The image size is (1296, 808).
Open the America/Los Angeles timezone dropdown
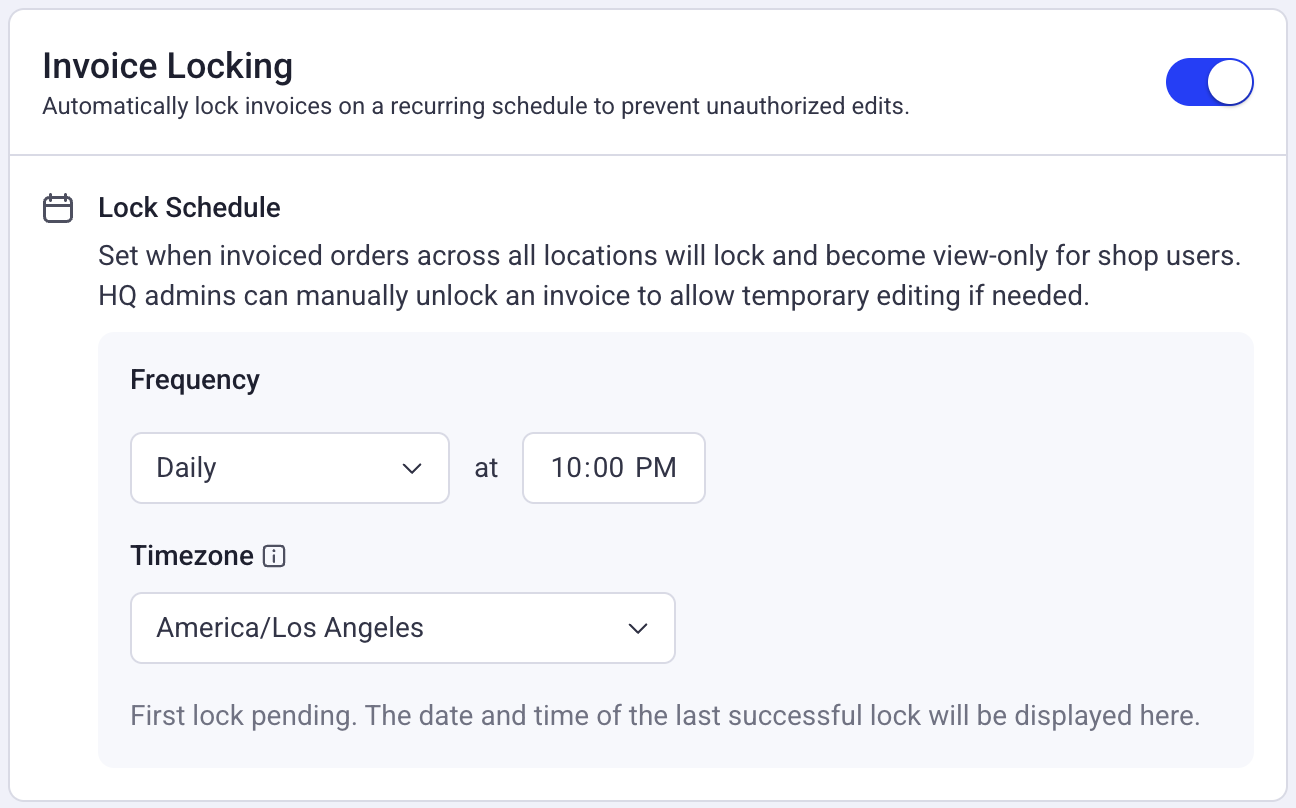tap(403, 628)
